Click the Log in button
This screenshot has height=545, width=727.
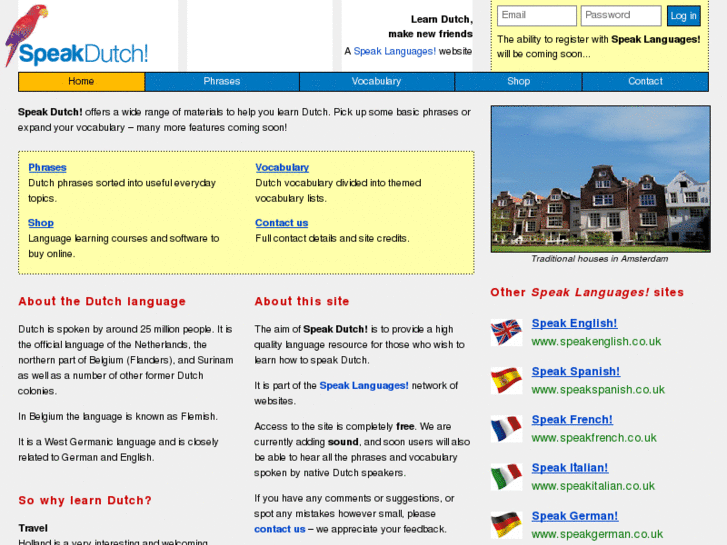pos(683,16)
